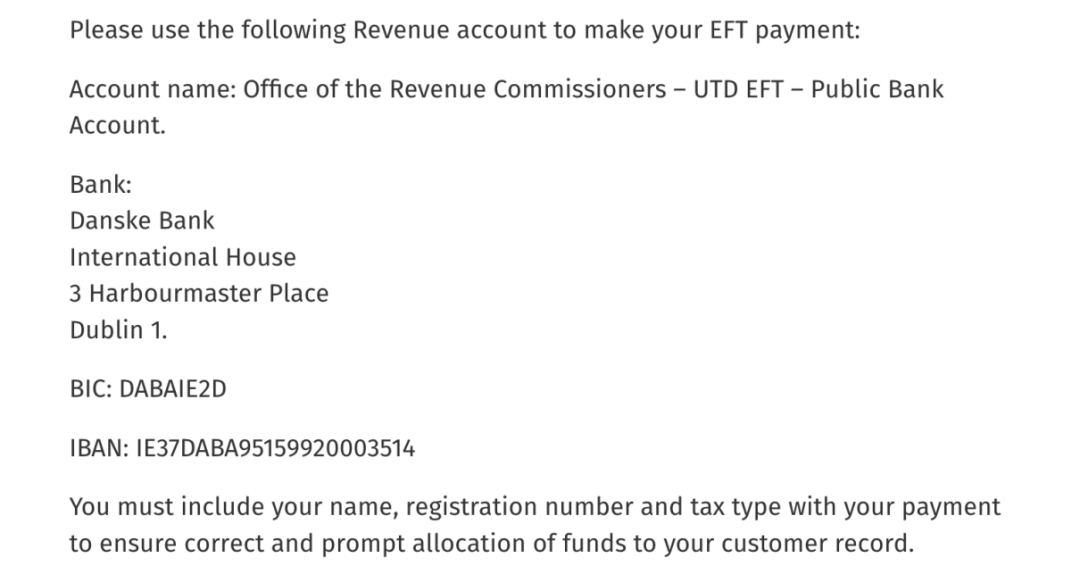The width and height of the screenshot is (1080, 566).
Task: Click the 'Account name' label text
Action: [x=153, y=90]
